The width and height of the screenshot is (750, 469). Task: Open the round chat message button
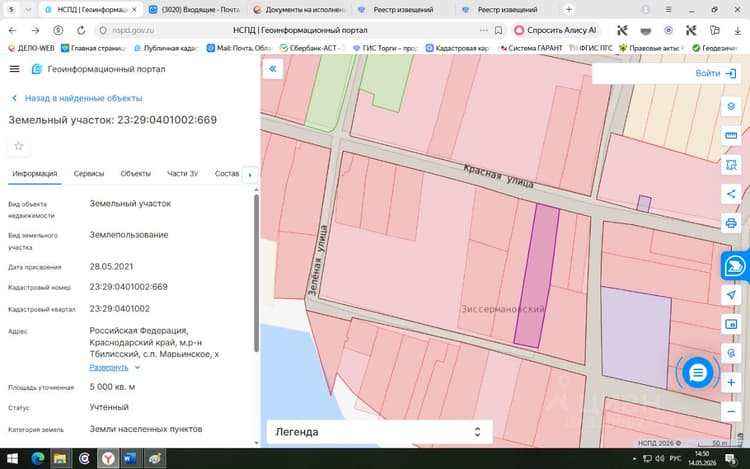click(x=697, y=372)
